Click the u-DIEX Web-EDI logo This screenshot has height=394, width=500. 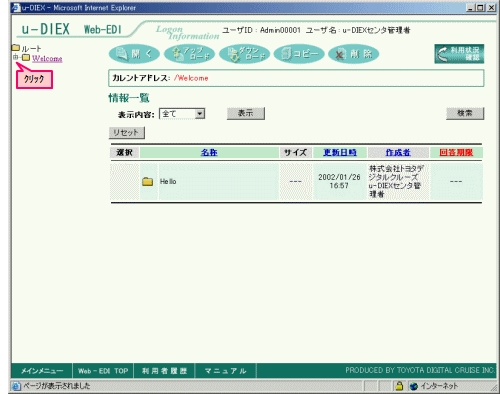71,29
